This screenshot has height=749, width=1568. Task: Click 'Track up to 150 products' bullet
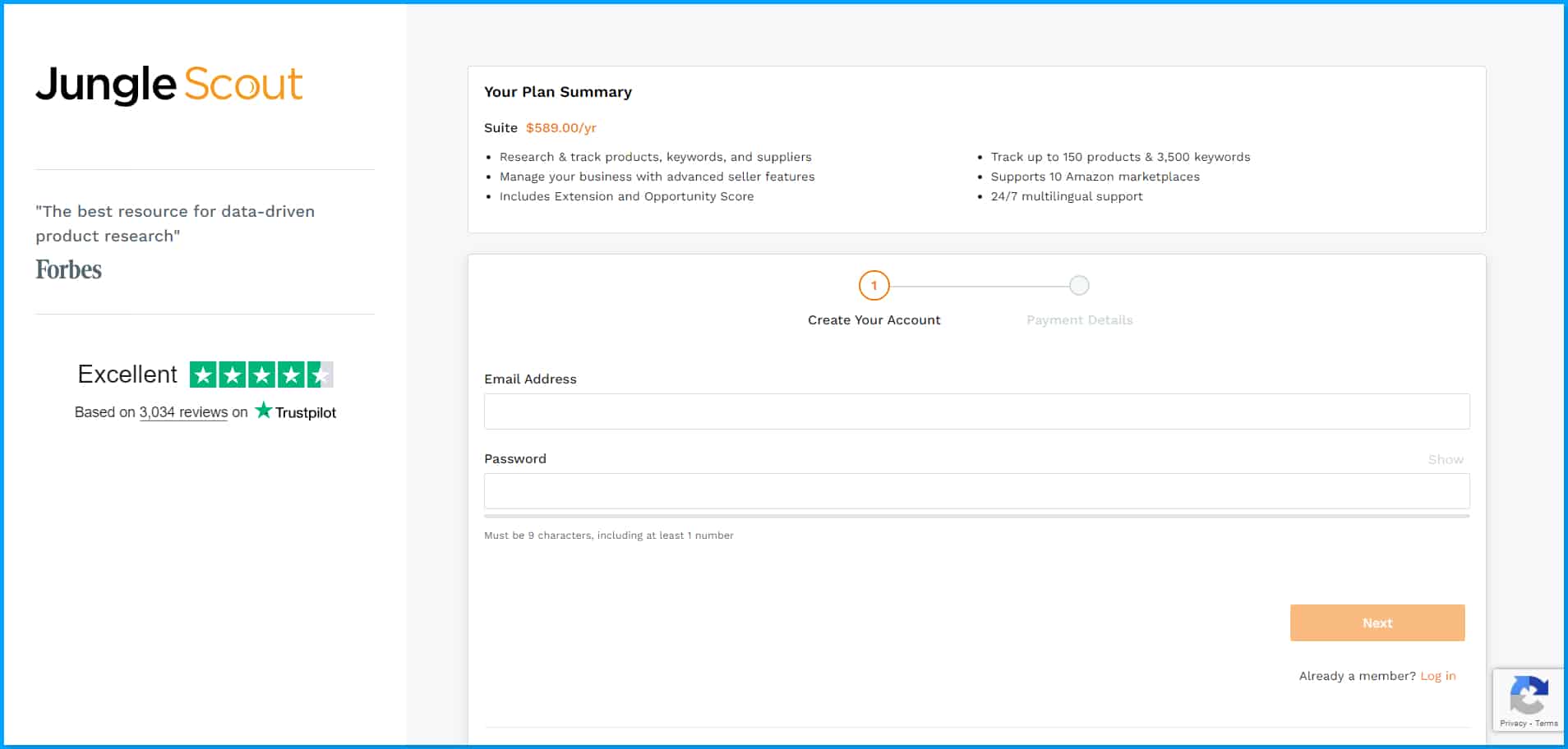click(x=1120, y=157)
